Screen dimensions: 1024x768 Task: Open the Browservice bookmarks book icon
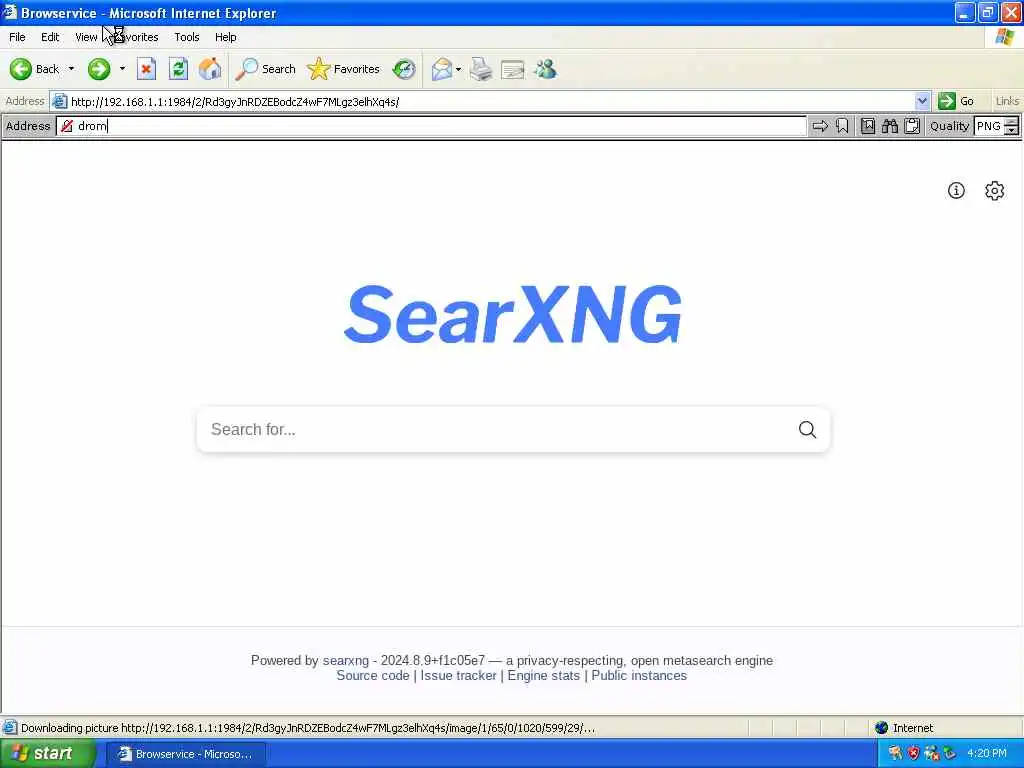tap(868, 126)
